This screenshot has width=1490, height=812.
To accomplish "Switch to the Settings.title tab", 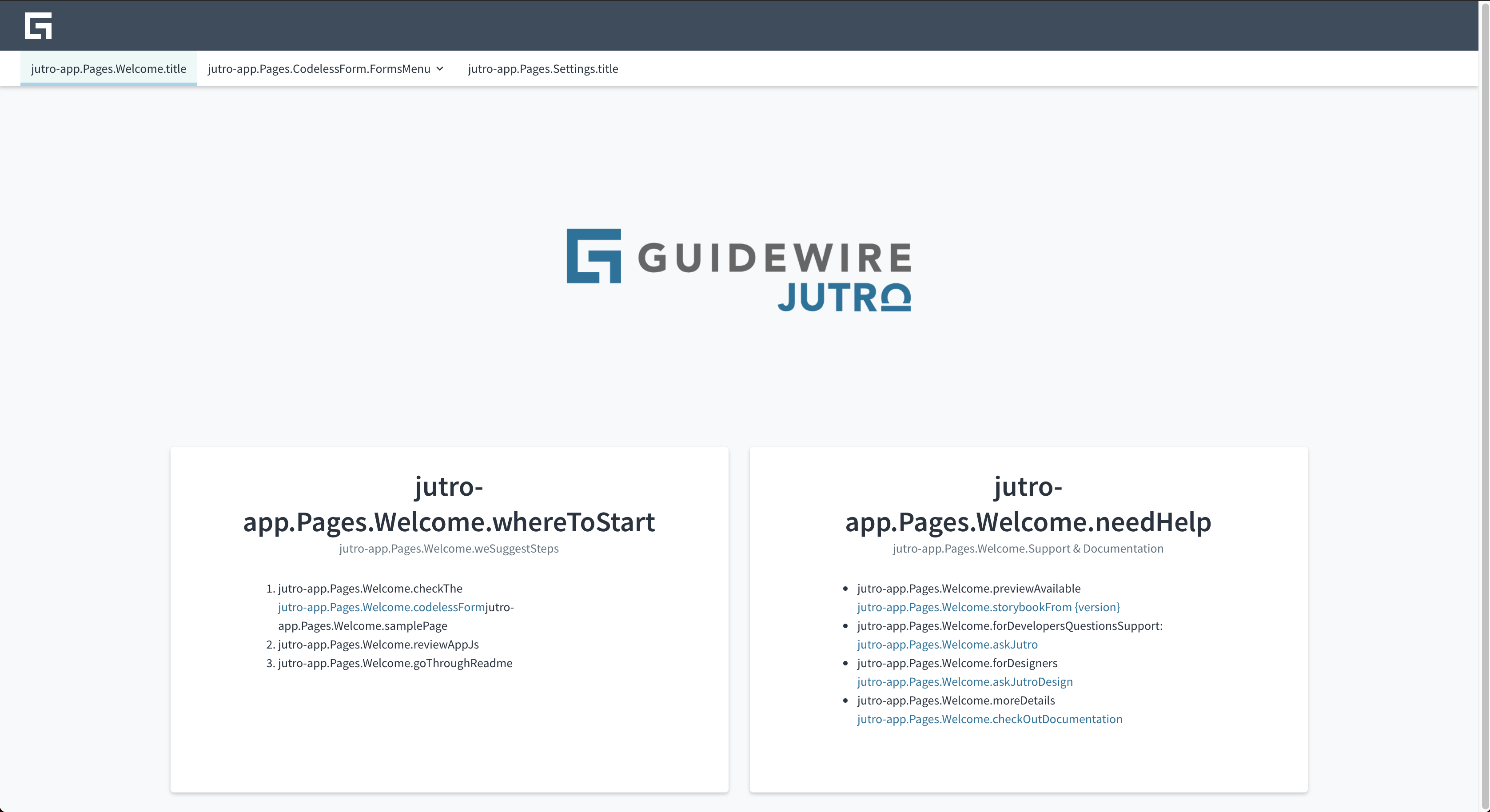I will pyautogui.click(x=542, y=69).
